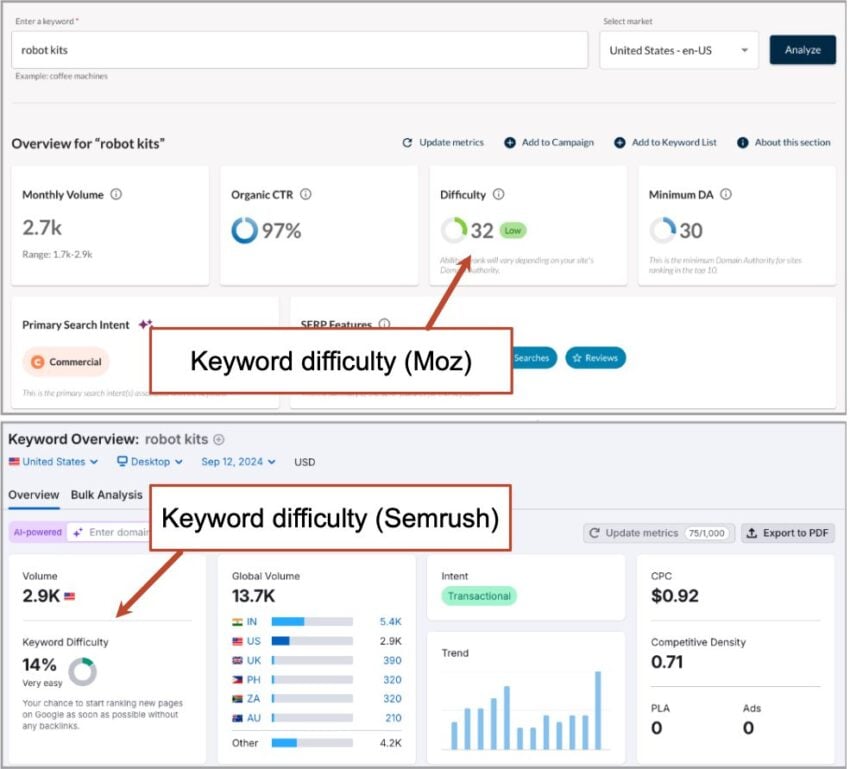Click the About this section info icon
Viewport: 850px width, 769px height.
pyautogui.click(x=743, y=143)
